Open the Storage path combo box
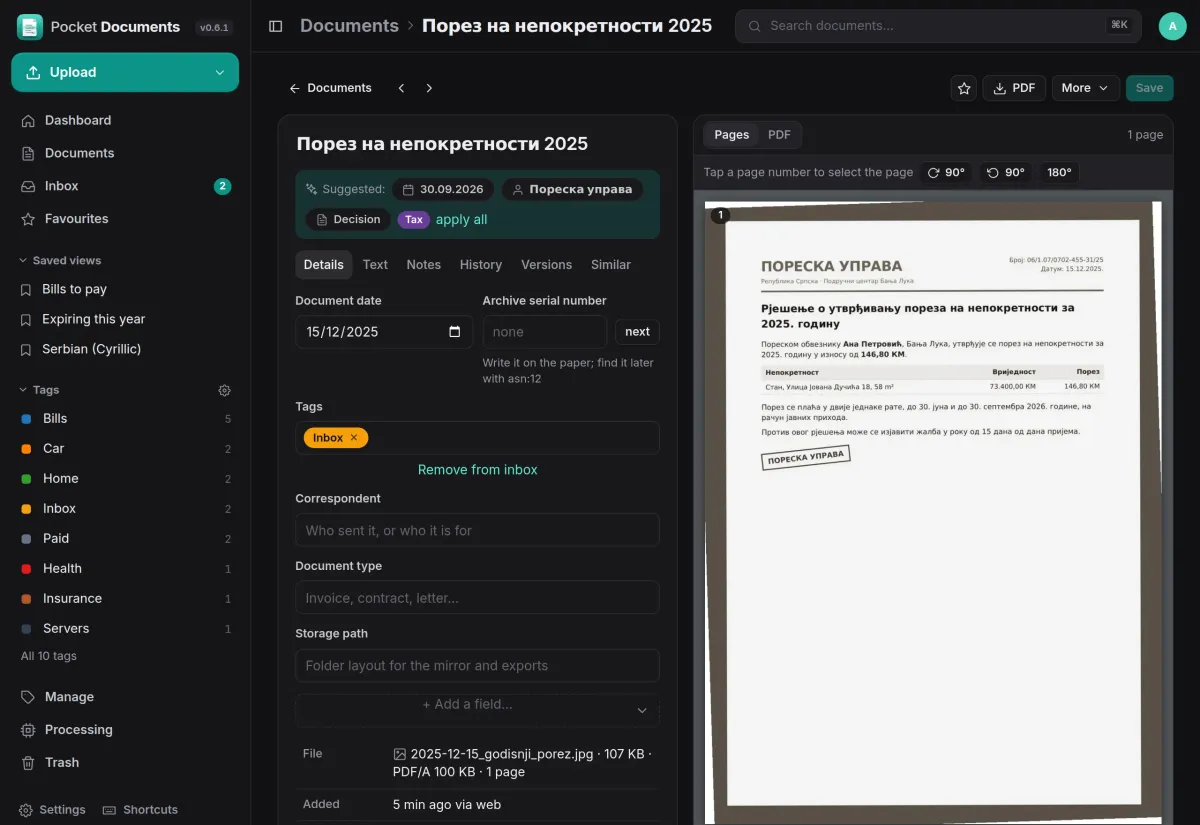Image resolution: width=1200 pixels, height=825 pixels. click(477, 665)
